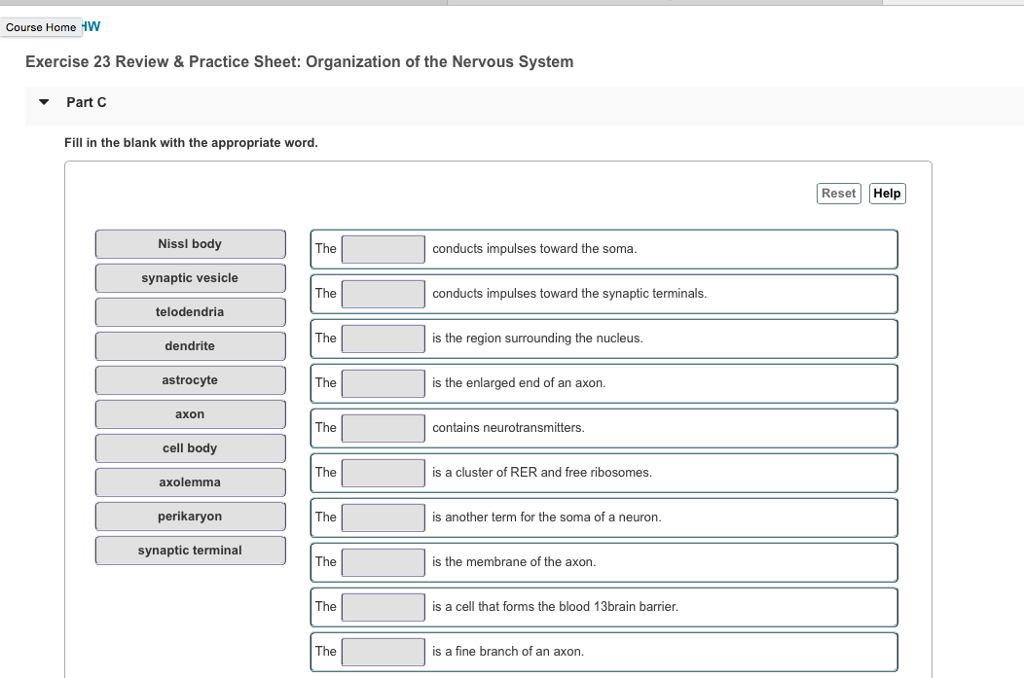
Task: Pick the synaptic terminal word tile
Action: 190,550
